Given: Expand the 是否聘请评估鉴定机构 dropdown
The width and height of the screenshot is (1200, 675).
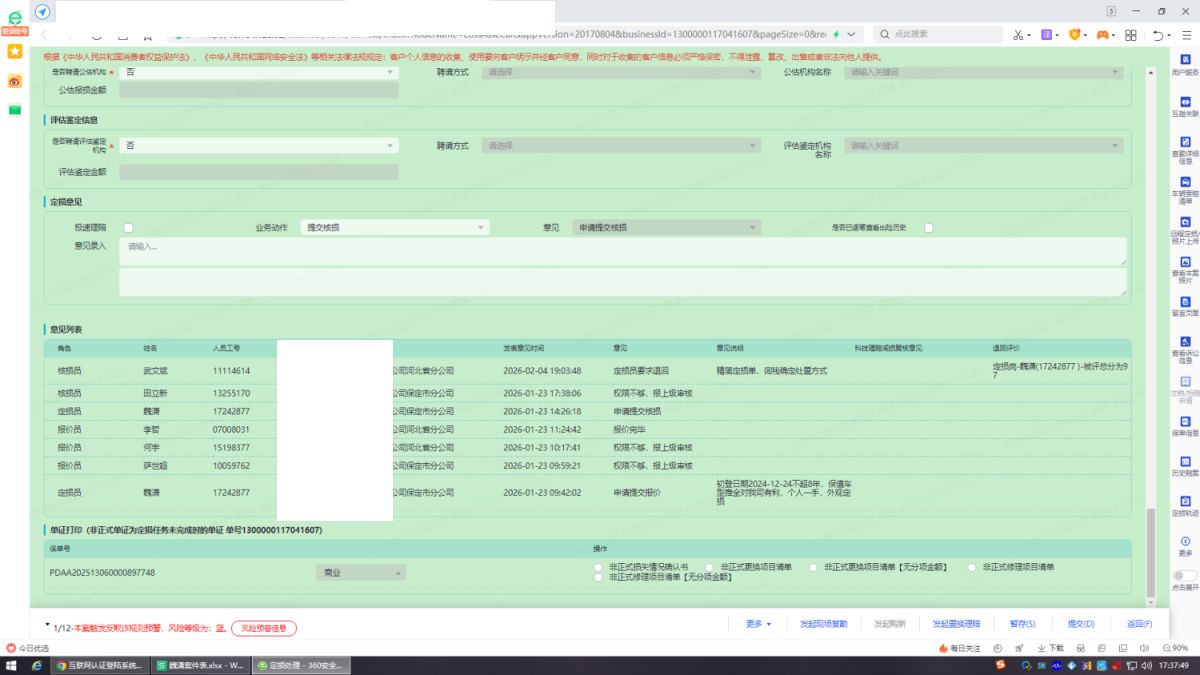Looking at the screenshot, I should [x=259, y=146].
